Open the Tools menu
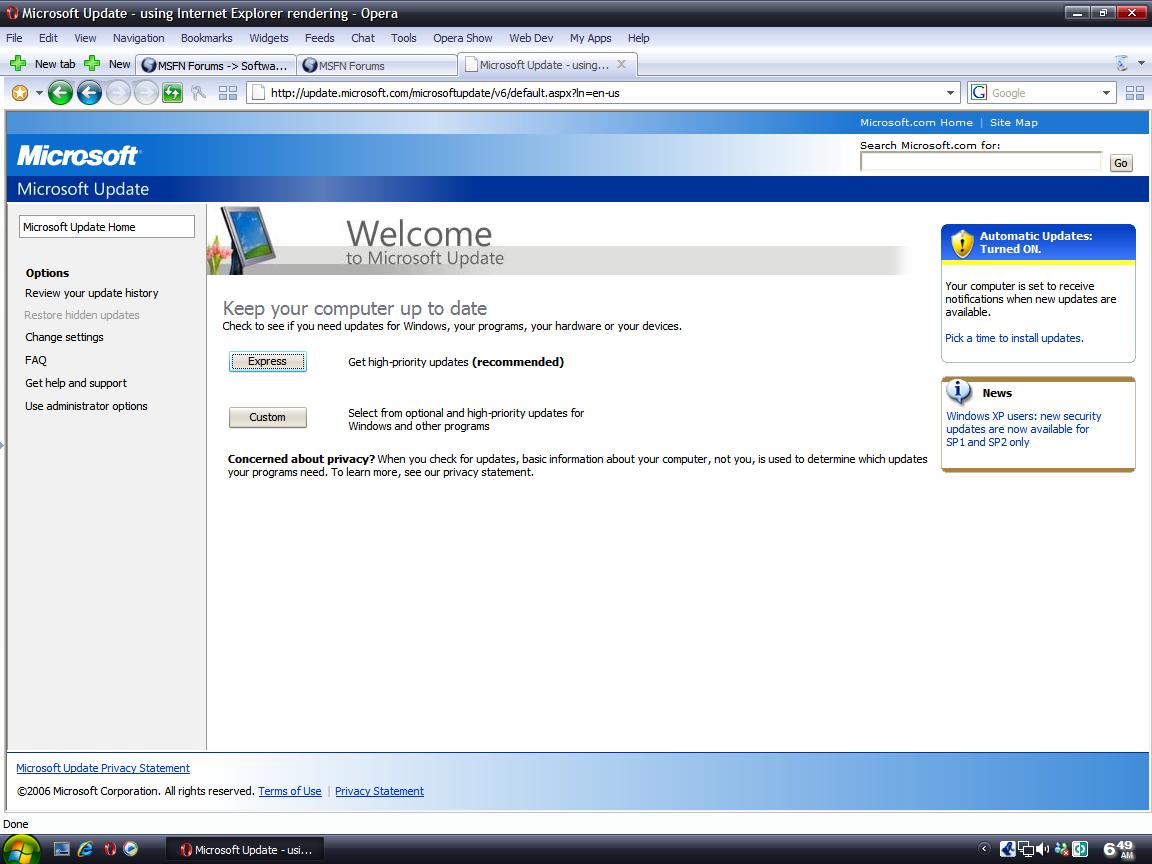The image size is (1152, 864). point(403,38)
